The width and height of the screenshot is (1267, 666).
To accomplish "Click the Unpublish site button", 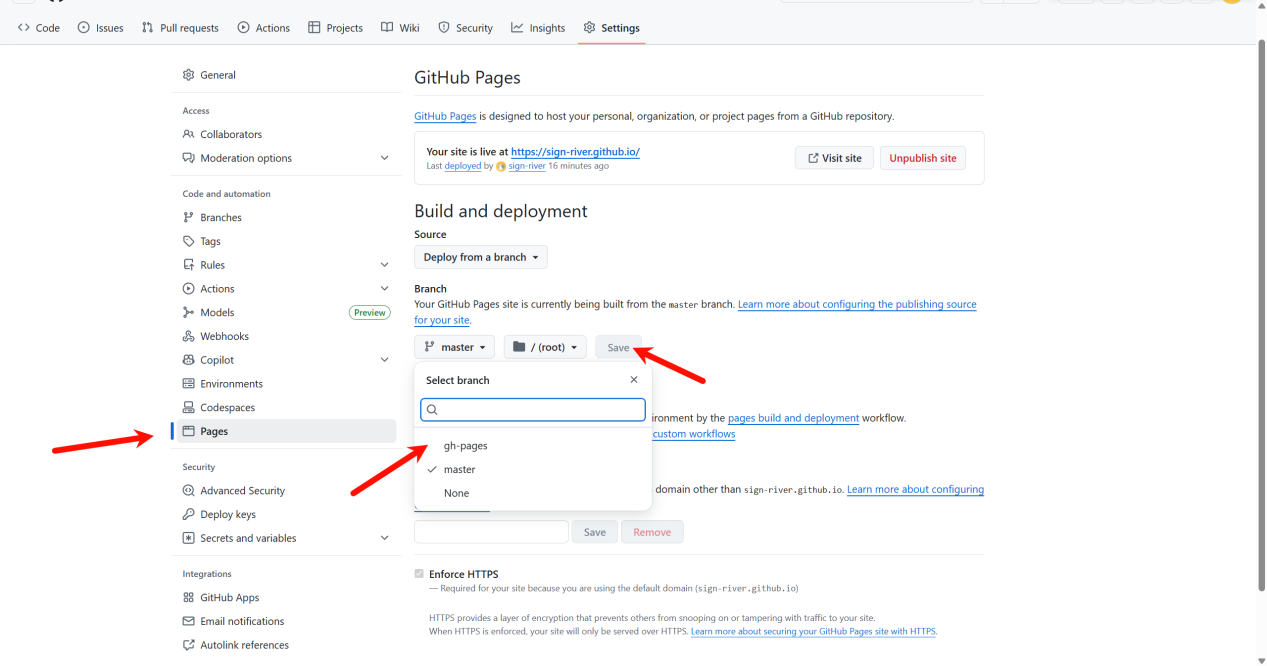I will click(x=923, y=158).
